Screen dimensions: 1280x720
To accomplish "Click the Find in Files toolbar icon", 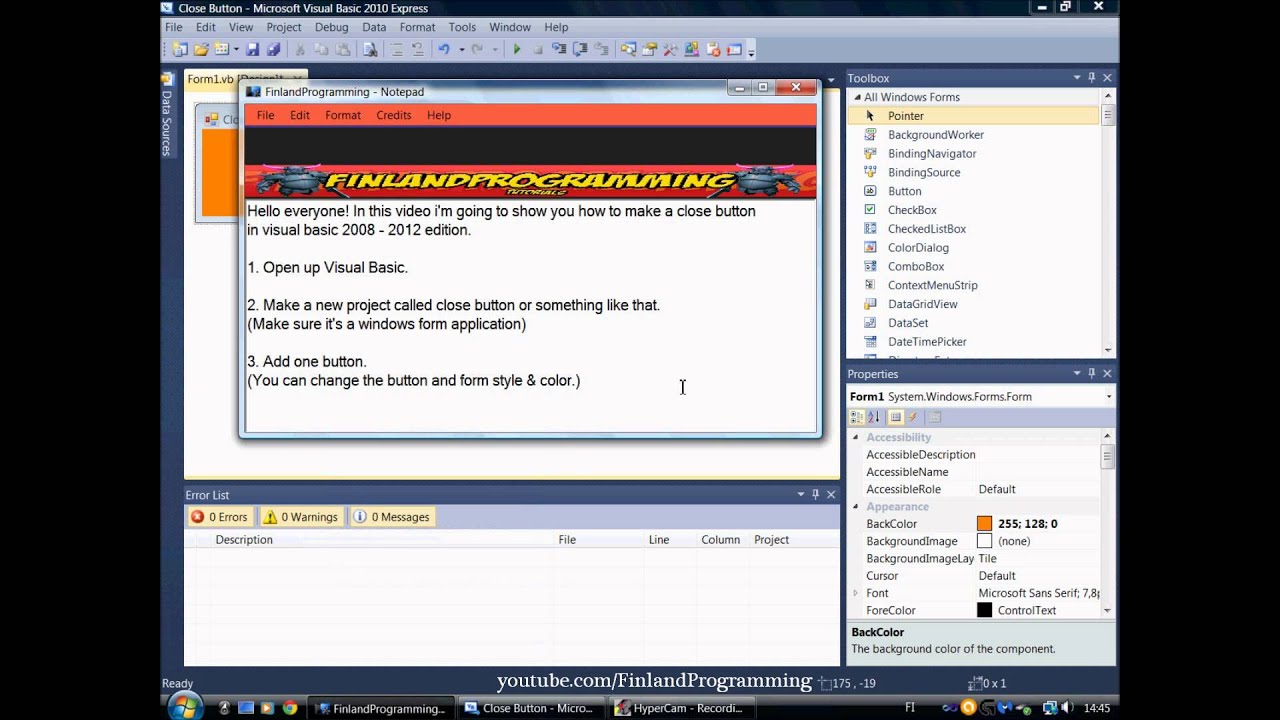I will coord(370,49).
